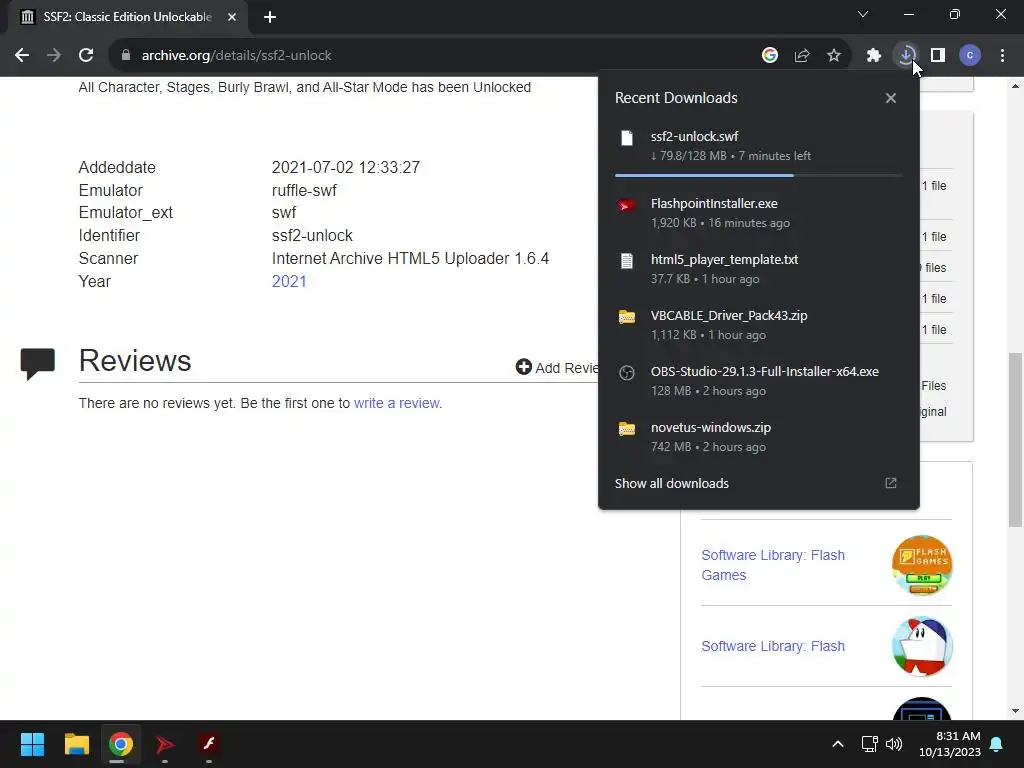Open volume control in tray
The height and width of the screenshot is (768, 1024).
pyautogui.click(x=894, y=744)
